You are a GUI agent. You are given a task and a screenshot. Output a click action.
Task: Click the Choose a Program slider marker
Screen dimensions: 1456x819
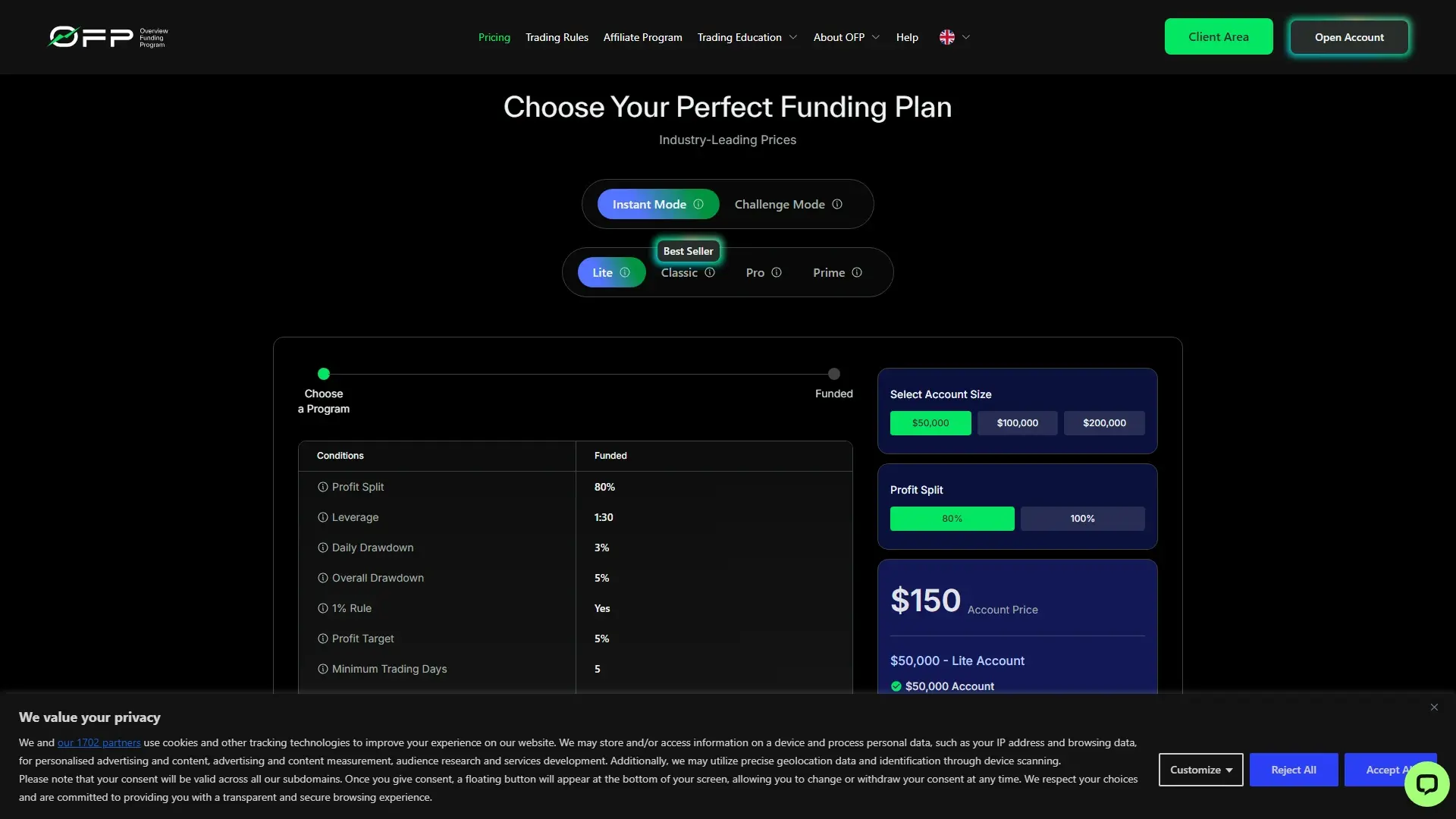tap(324, 374)
